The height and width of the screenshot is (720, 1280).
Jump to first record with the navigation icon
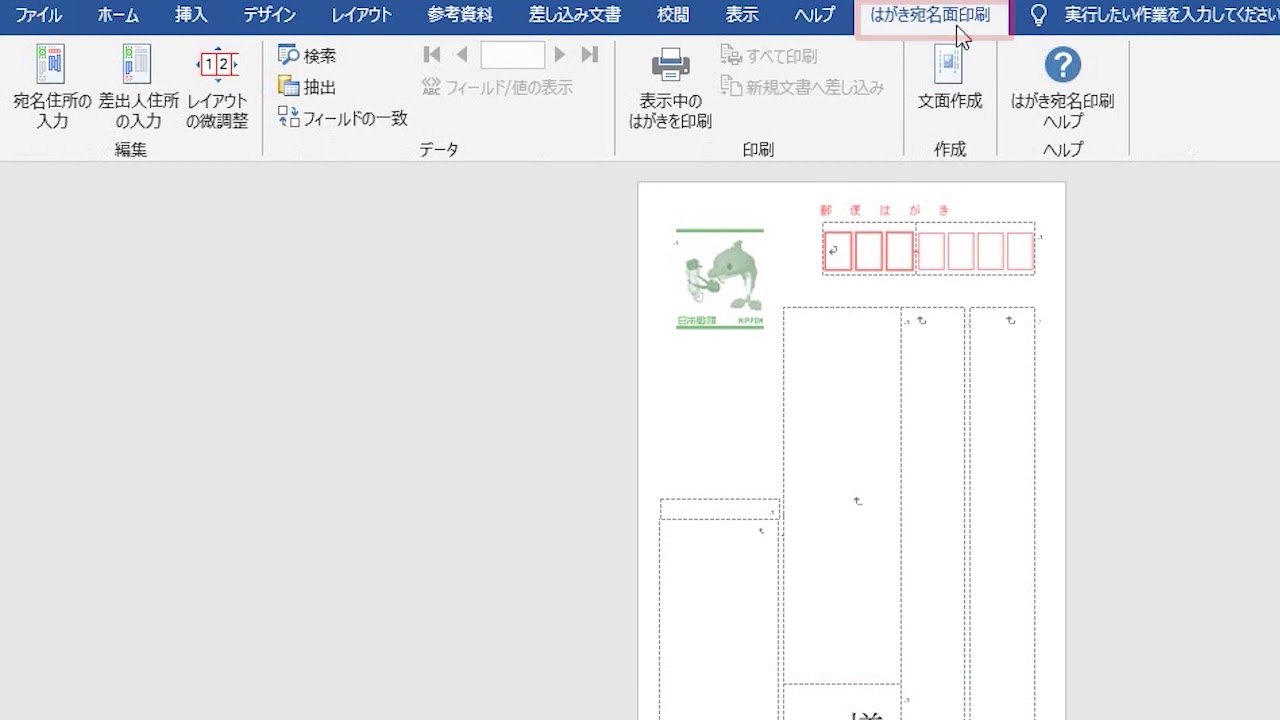(x=431, y=55)
